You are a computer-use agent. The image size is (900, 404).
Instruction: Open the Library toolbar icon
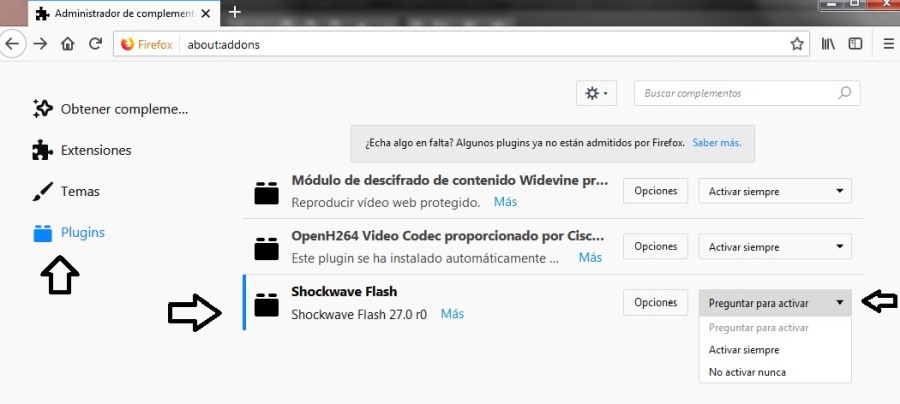click(x=828, y=44)
